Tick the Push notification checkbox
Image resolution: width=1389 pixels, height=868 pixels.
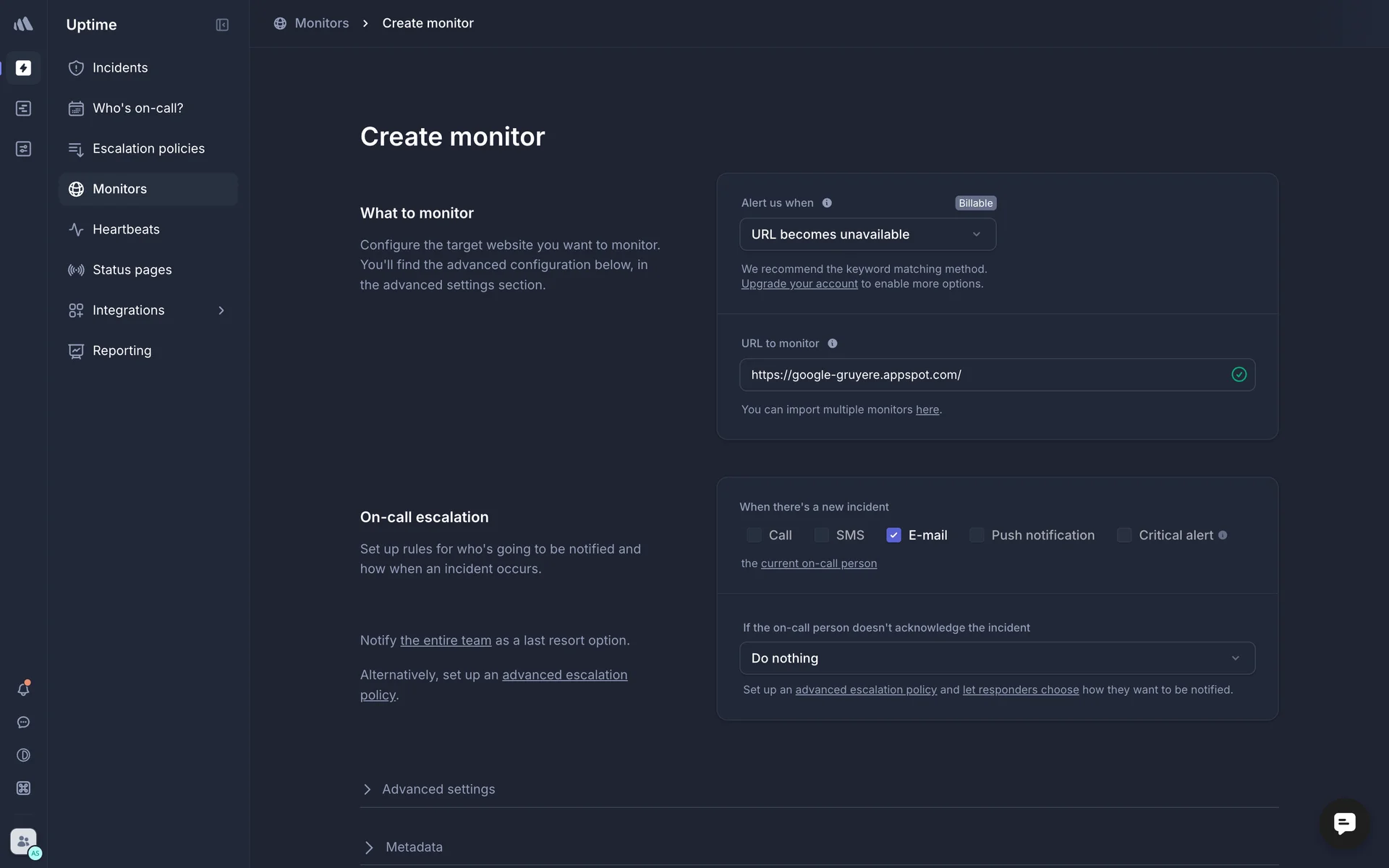[977, 535]
